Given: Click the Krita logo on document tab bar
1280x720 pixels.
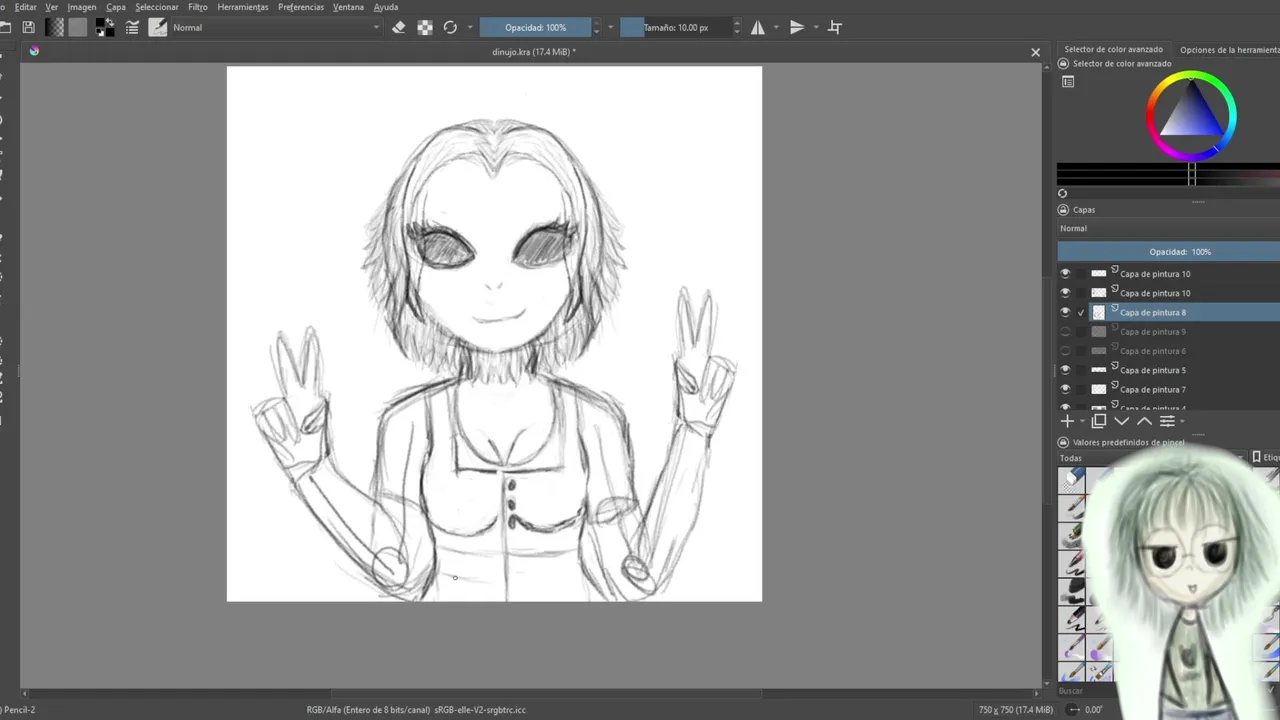Looking at the screenshot, I should 34,51.
